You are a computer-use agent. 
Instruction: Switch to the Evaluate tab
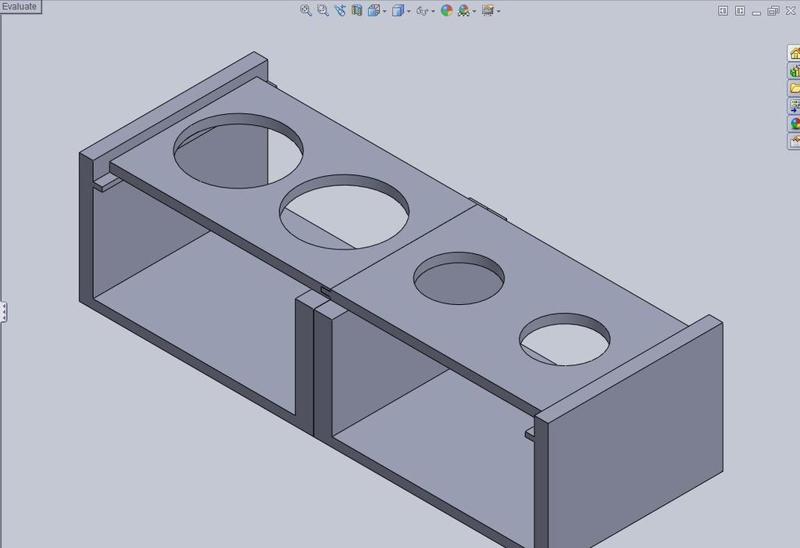20,7
